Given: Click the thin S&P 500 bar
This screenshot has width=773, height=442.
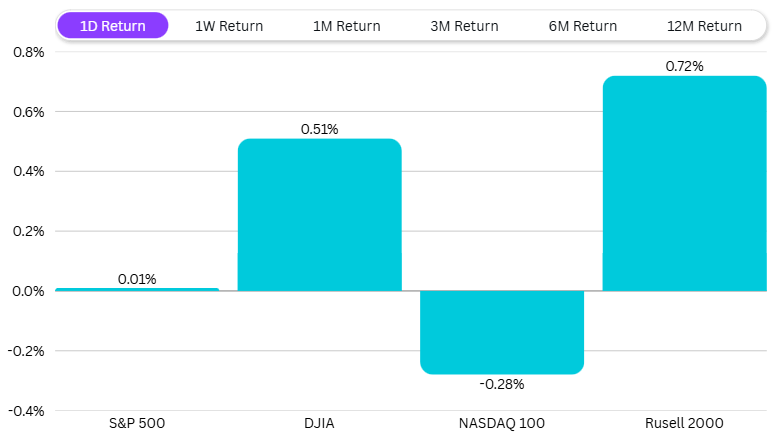Looking at the screenshot, I should pyautogui.click(x=137, y=289).
